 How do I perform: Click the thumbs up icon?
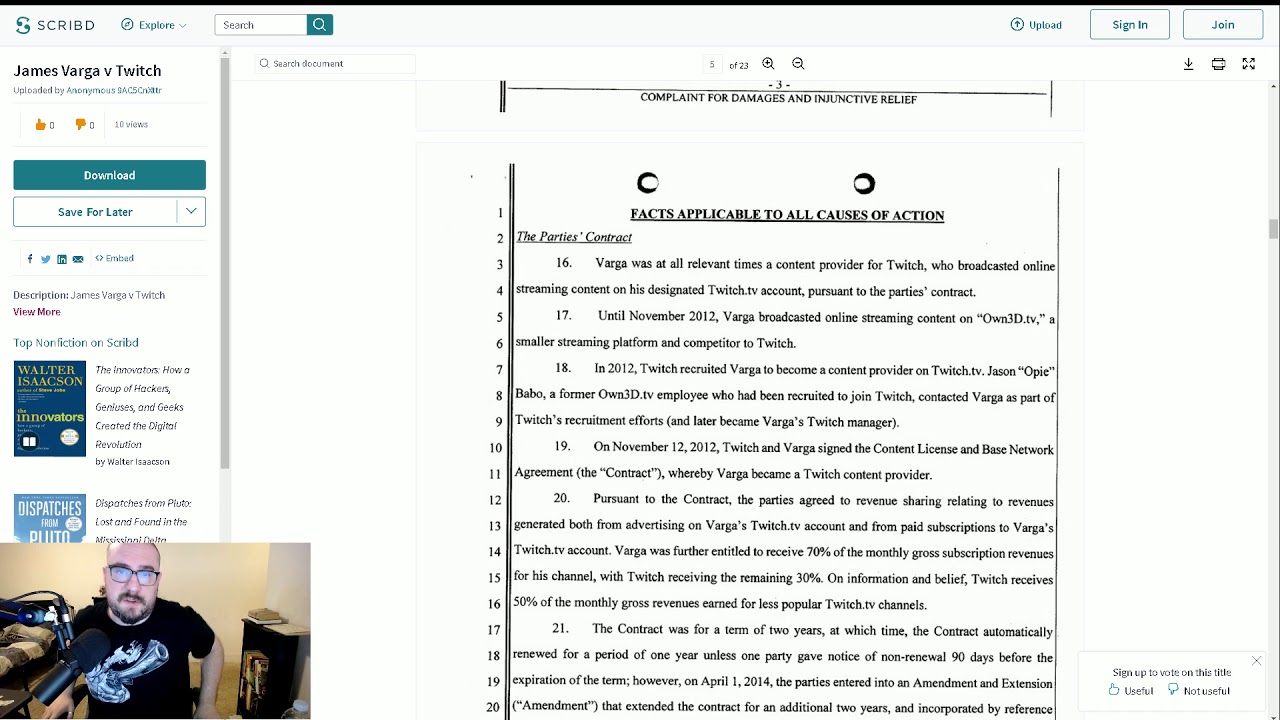[x=41, y=125]
